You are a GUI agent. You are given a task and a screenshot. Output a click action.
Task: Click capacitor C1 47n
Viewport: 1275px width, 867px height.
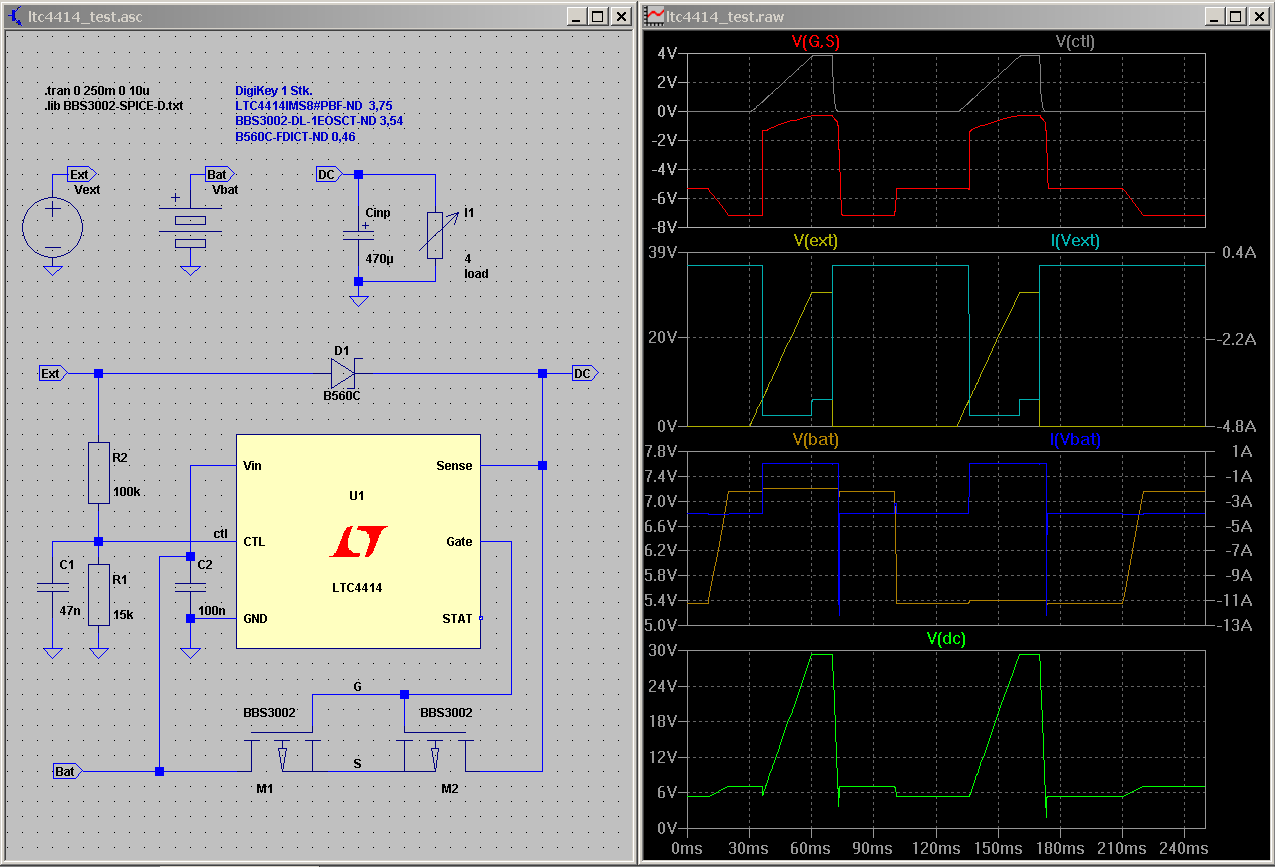click(52, 585)
